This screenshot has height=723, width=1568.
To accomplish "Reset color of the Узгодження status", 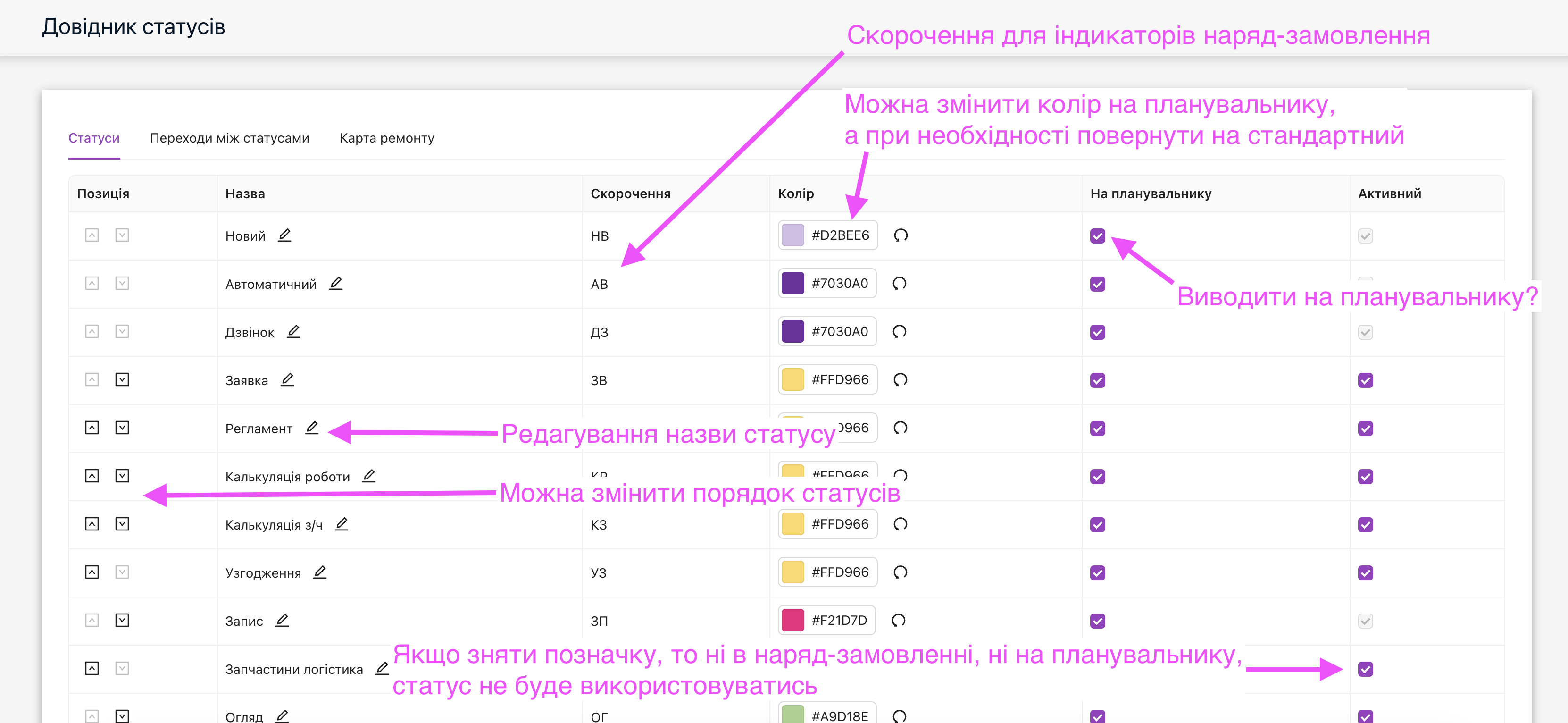I will point(900,572).
